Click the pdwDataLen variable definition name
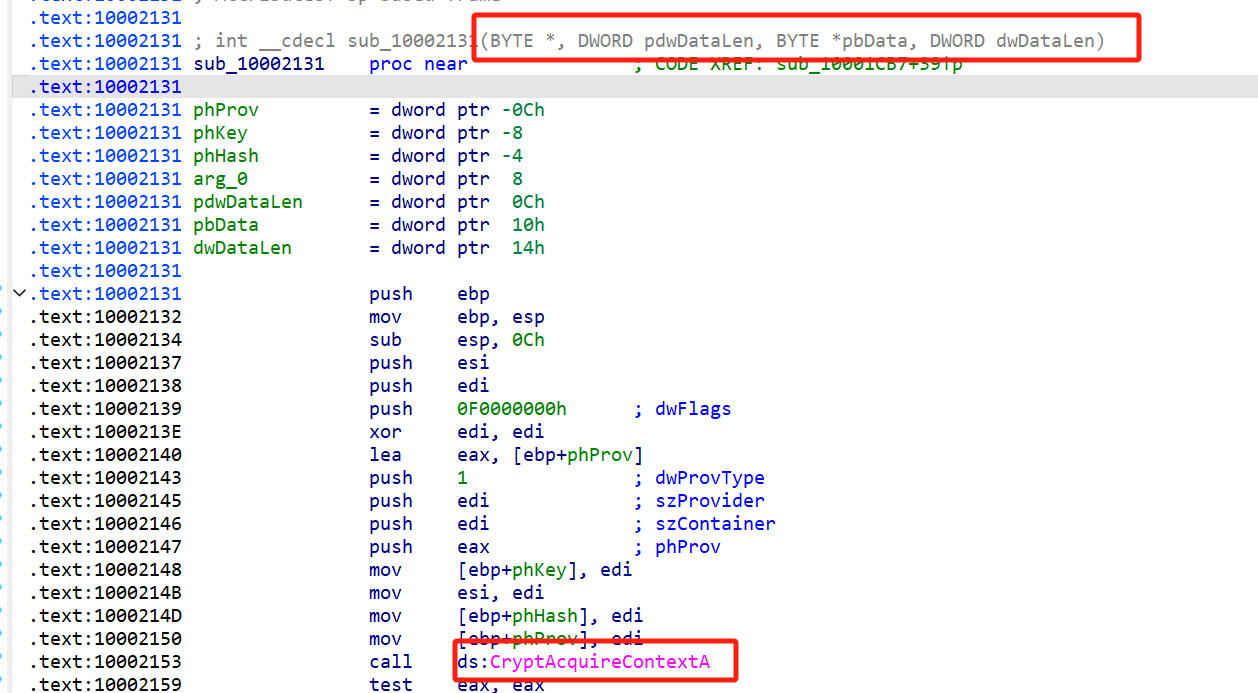1258x693 pixels. point(248,202)
